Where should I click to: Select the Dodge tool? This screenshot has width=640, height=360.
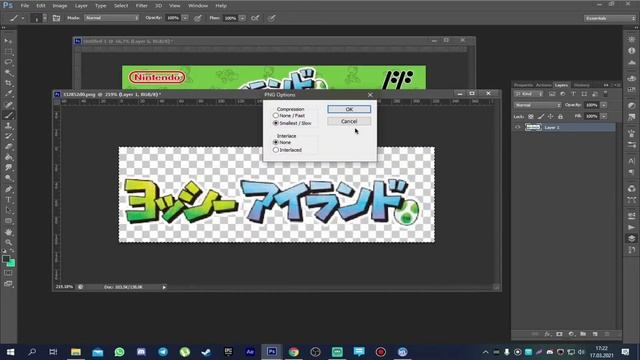point(8,179)
